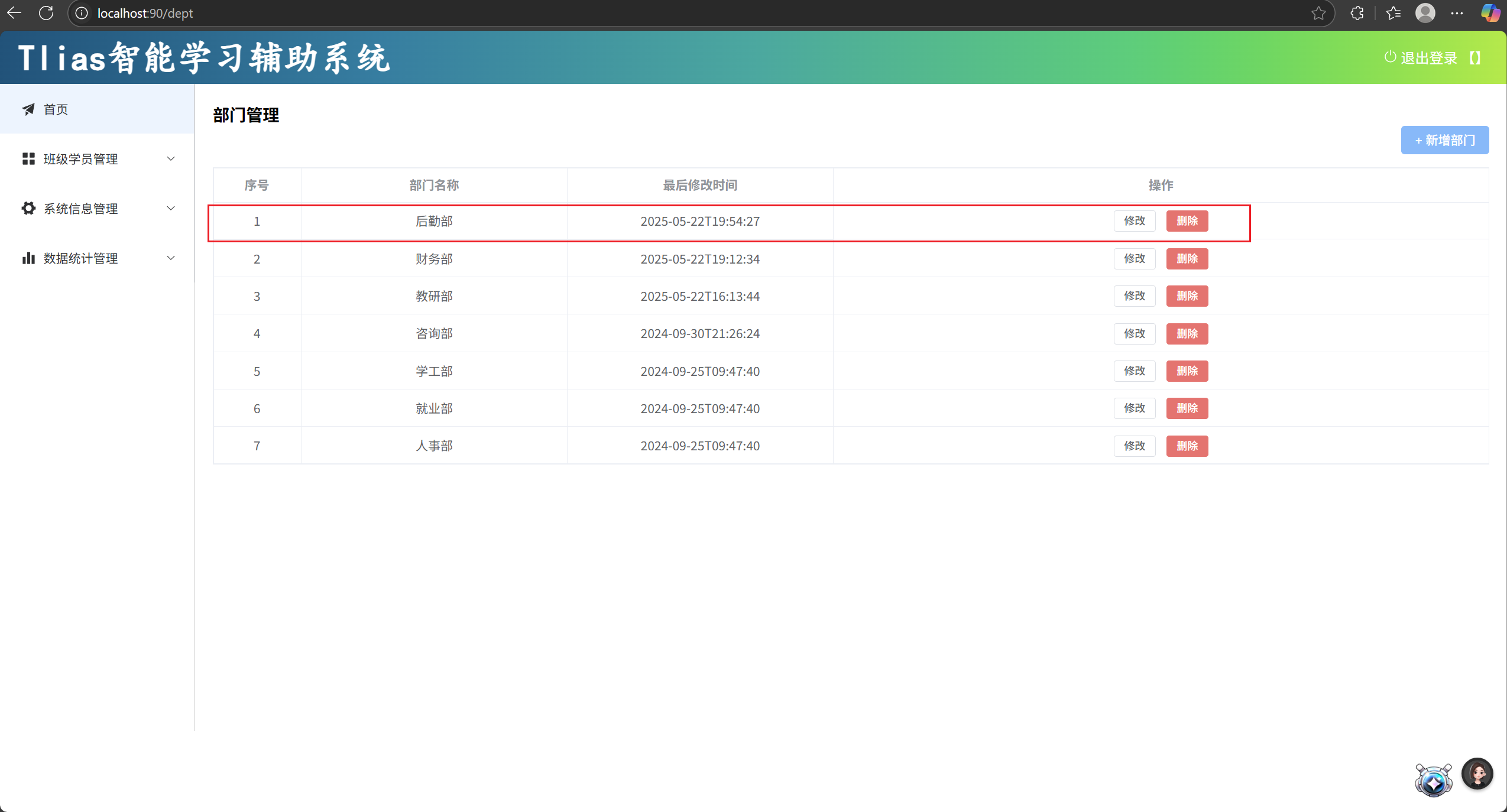Click the power icon beside 退出登录

pos(1390,57)
